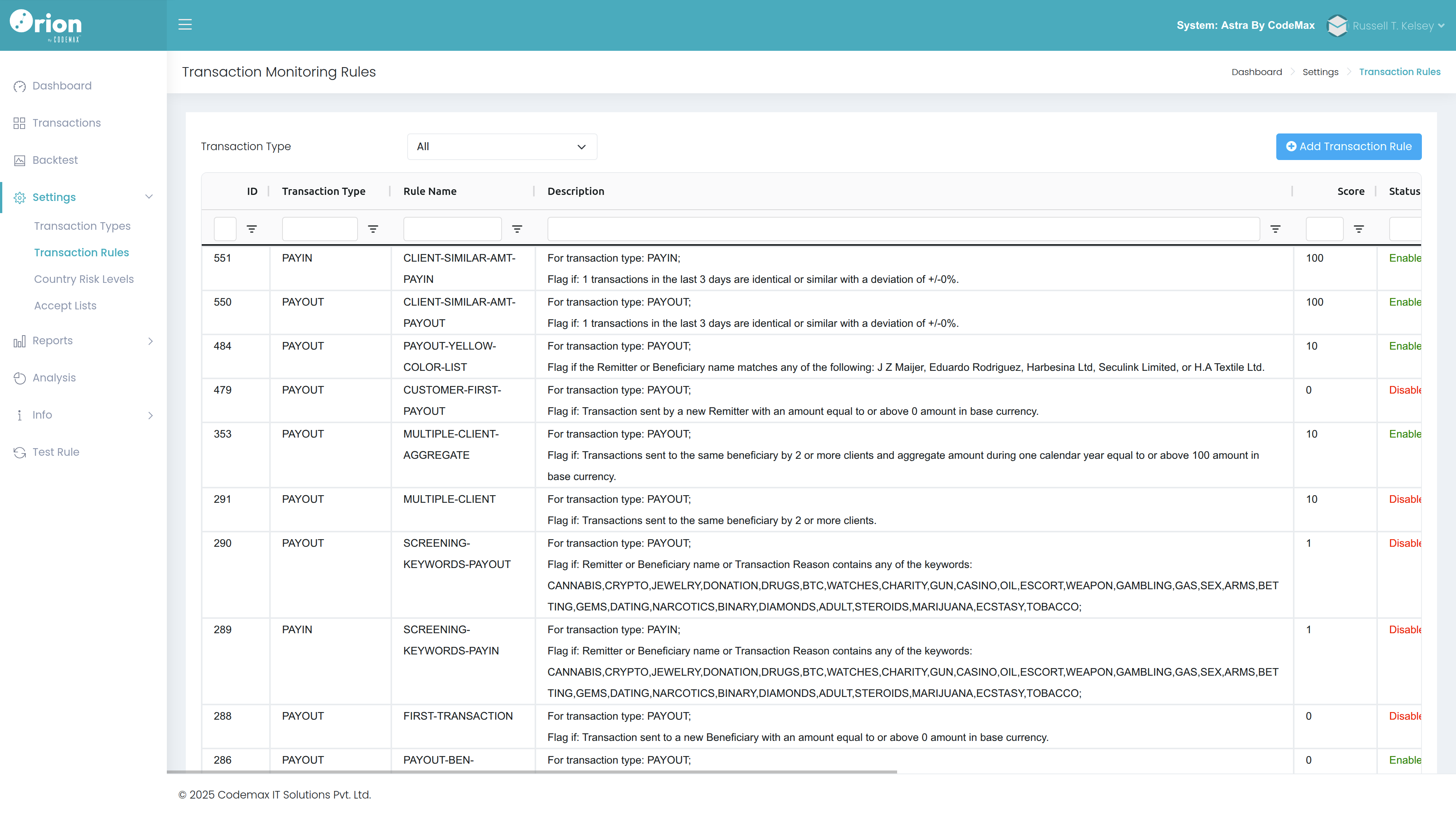Click the score 100 of rule 550
The image size is (1456, 819).
coord(1314,303)
